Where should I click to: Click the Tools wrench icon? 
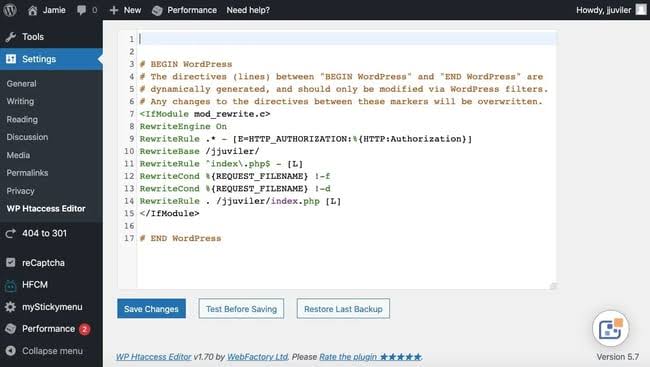tap(11, 37)
